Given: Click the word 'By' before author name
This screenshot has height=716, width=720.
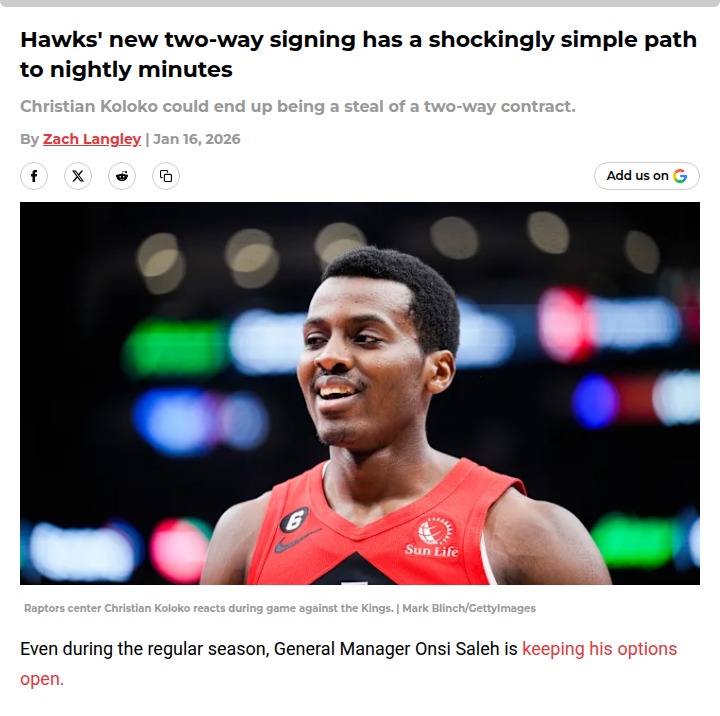Looking at the screenshot, I should click(29, 139).
